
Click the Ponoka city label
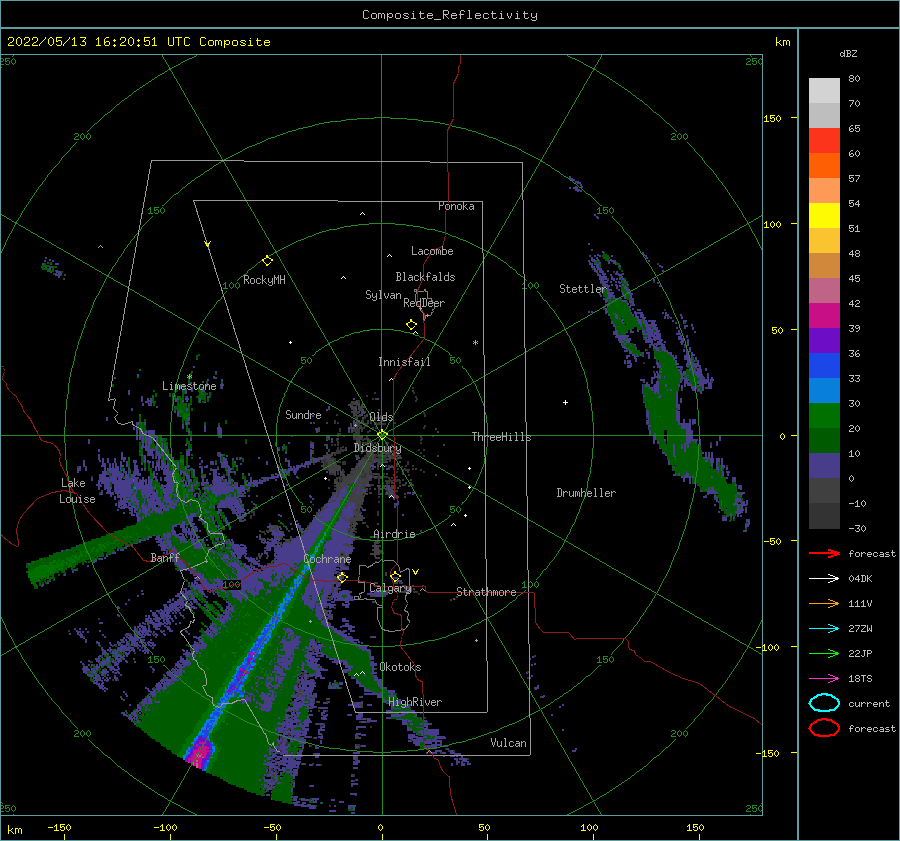tap(456, 206)
